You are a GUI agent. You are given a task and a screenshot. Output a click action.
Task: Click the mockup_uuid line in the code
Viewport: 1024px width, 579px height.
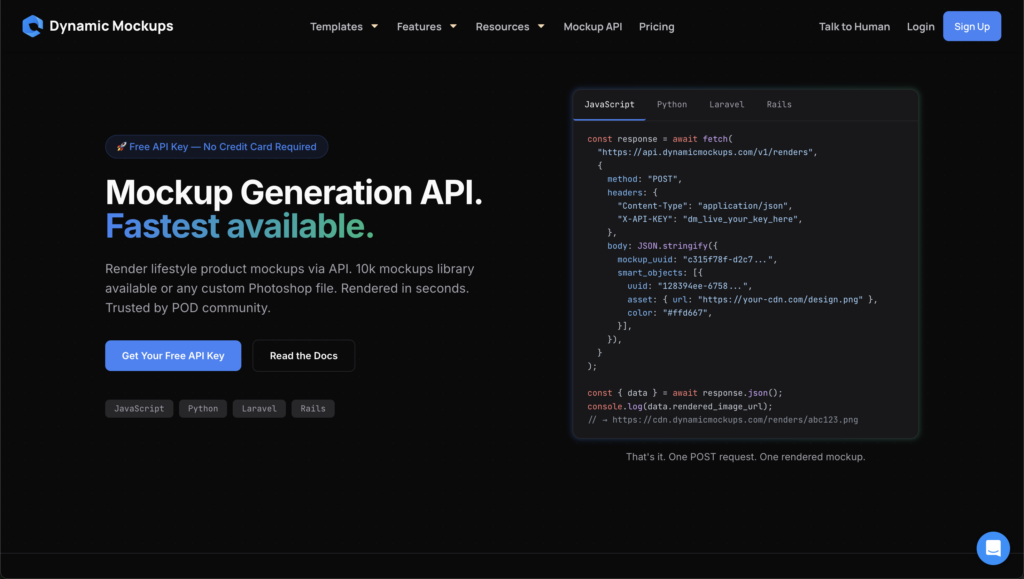(x=697, y=259)
